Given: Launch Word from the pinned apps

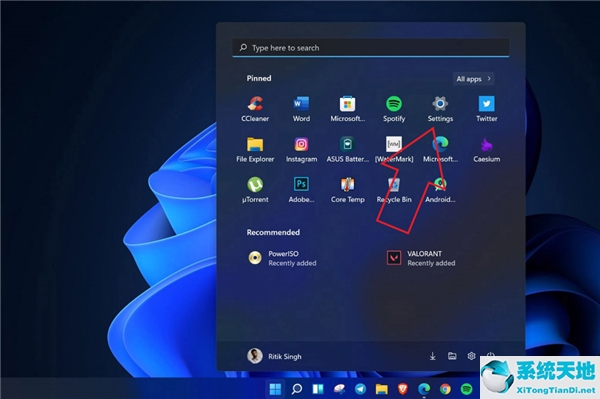Looking at the screenshot, I should [x=301, y=109].
